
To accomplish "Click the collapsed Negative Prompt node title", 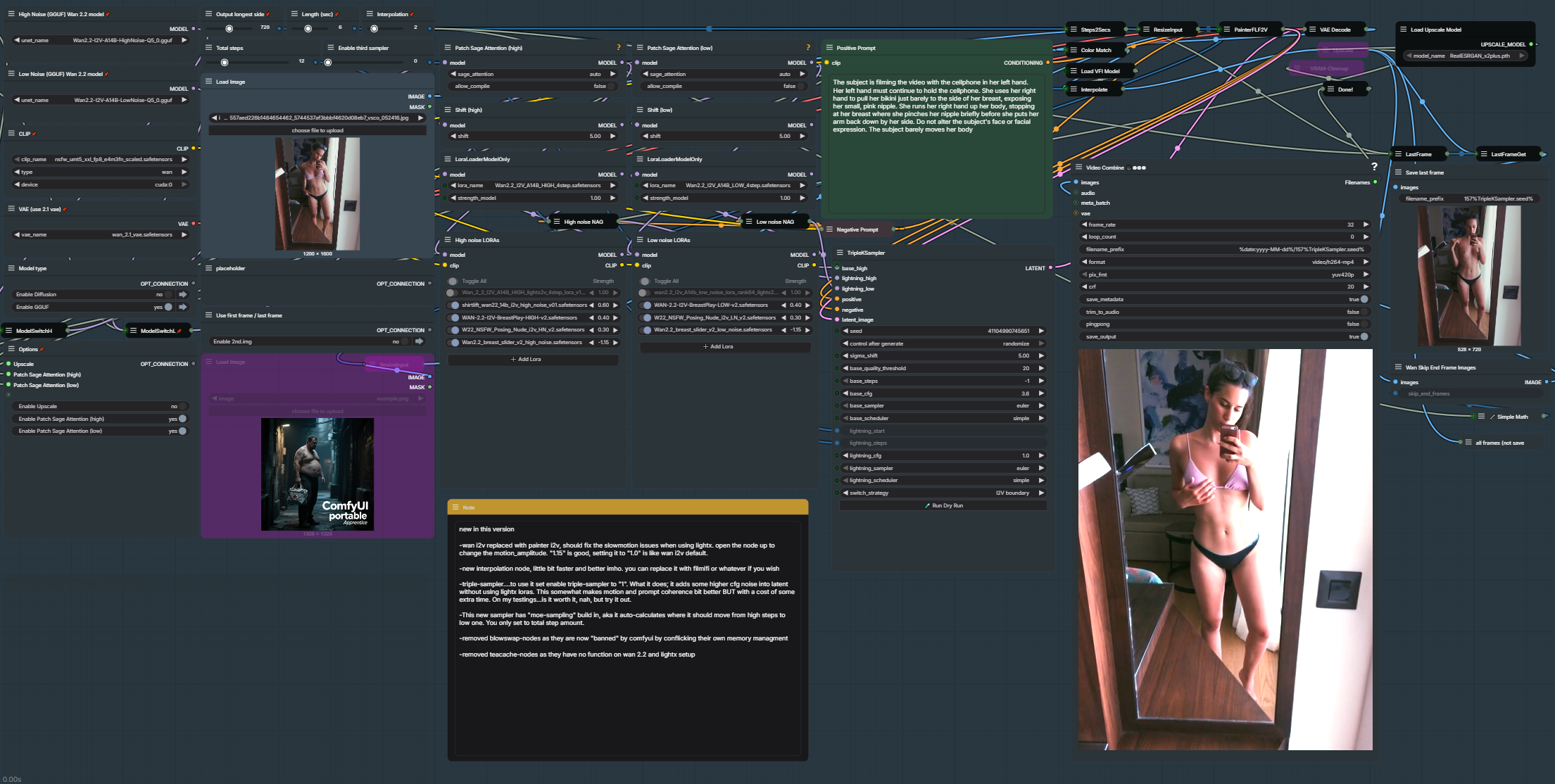I will point(857,229).
